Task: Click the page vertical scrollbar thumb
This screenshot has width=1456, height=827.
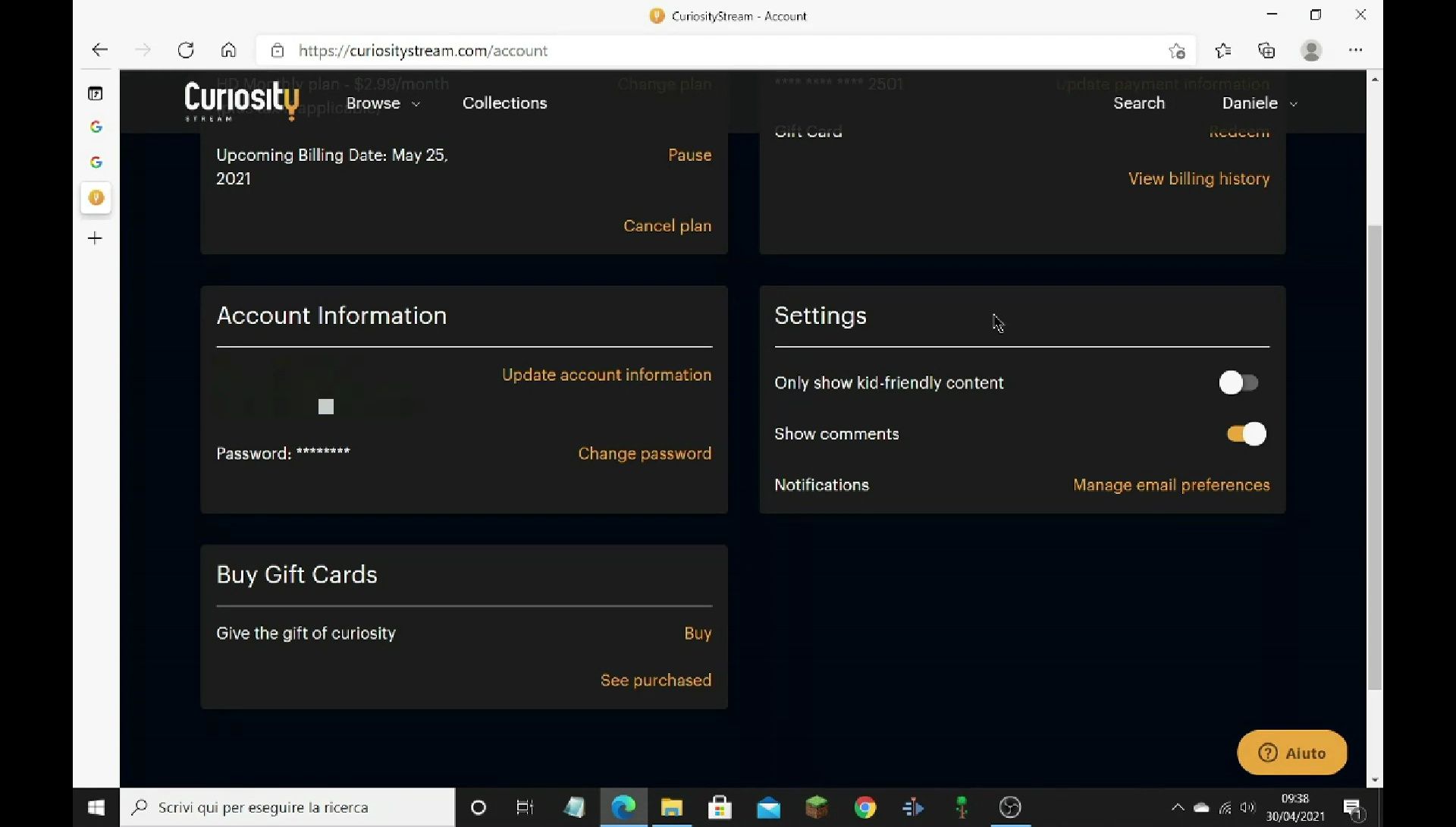Action: point(1375,458)
